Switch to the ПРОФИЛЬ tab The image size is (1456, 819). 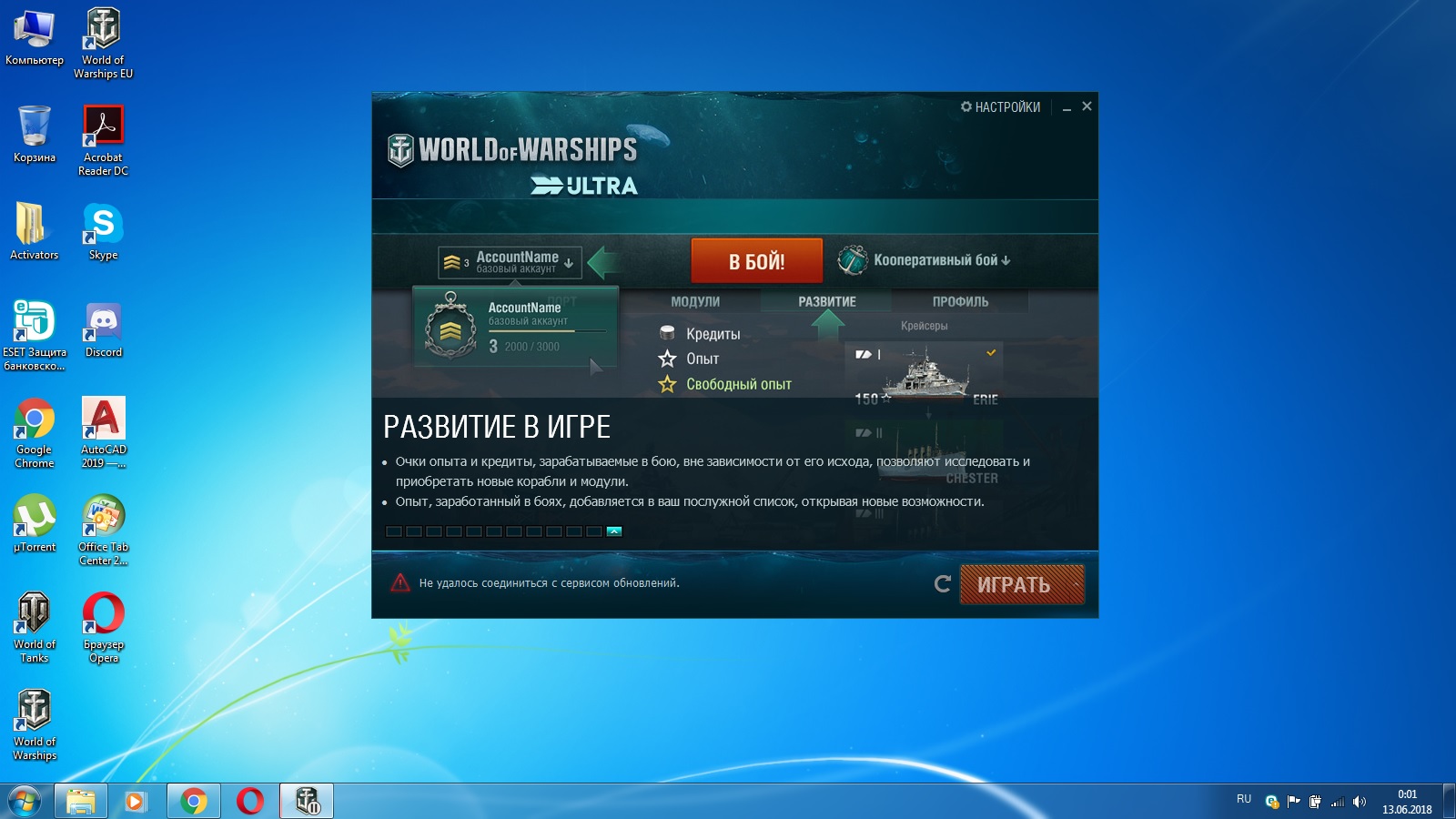click(960, 302)
